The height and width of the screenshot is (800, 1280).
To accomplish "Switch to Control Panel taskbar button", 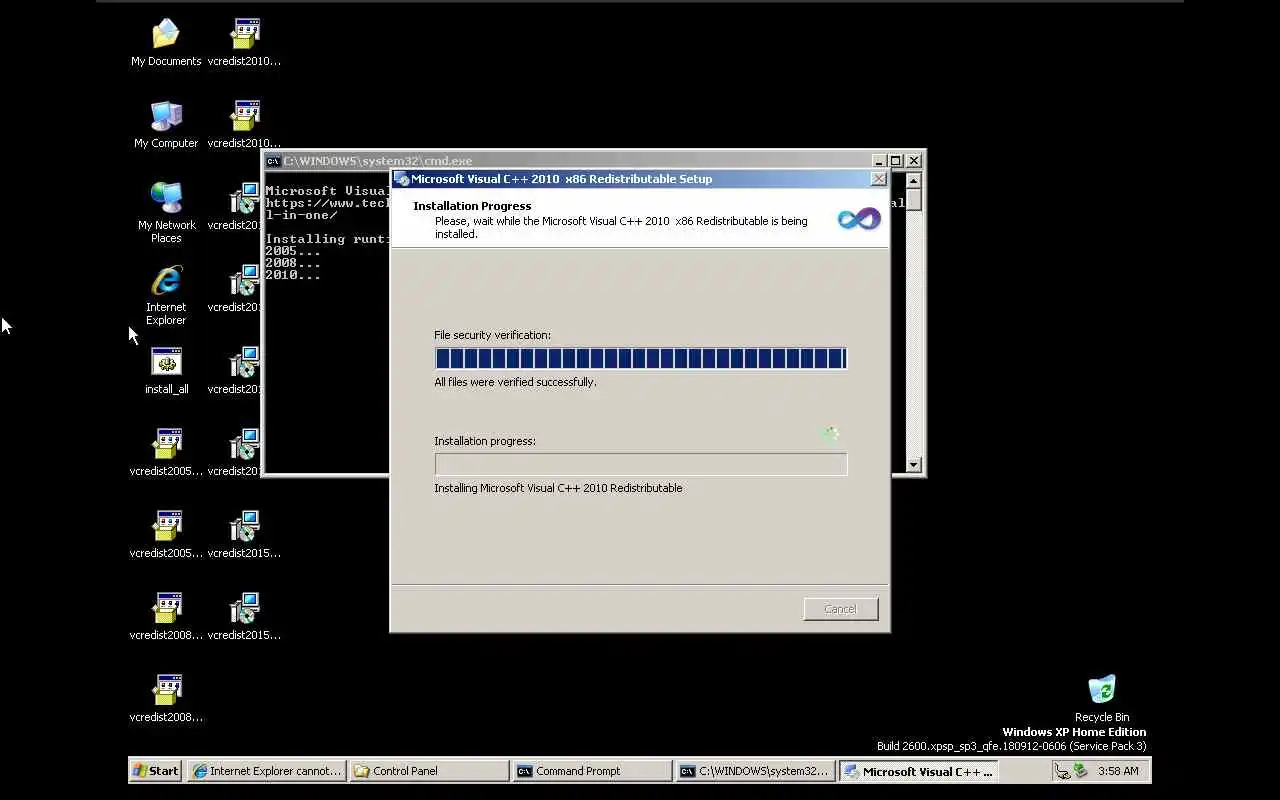I will click(x=429, y=771).
